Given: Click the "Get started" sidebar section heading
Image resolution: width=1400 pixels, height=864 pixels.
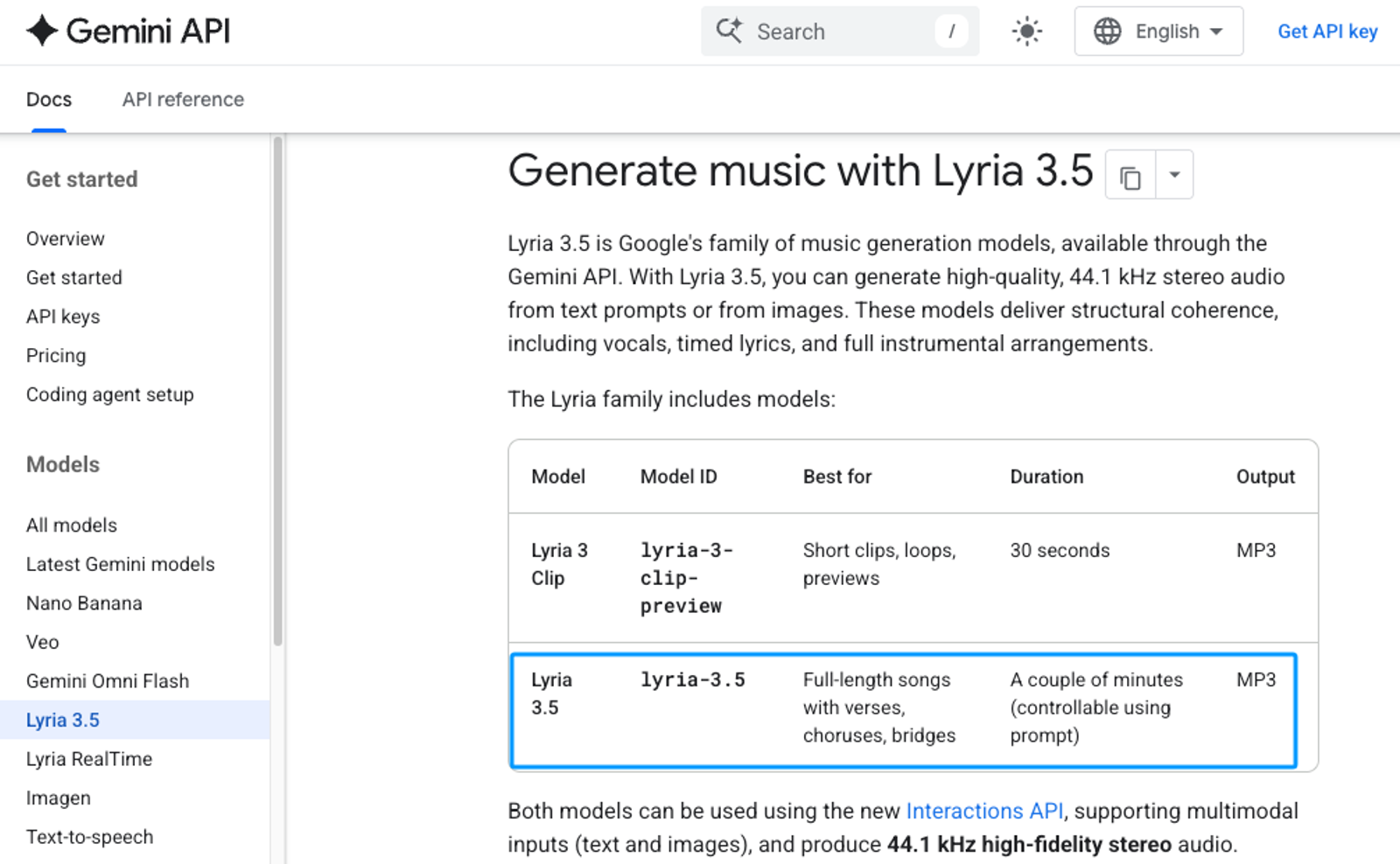Looking at the screenshot, I should point(82,179).
